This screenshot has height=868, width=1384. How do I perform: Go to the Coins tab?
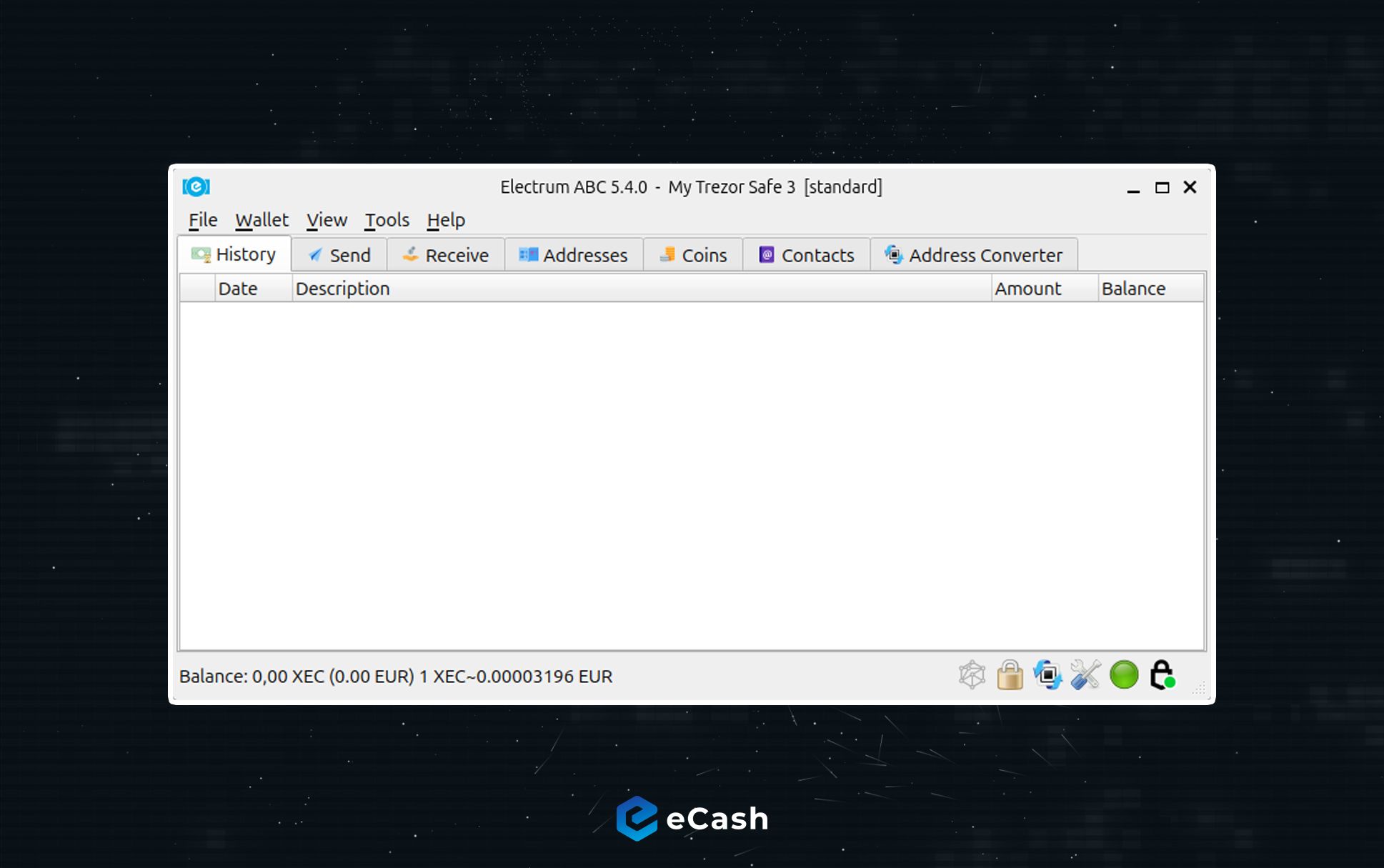tap(693, 255)
